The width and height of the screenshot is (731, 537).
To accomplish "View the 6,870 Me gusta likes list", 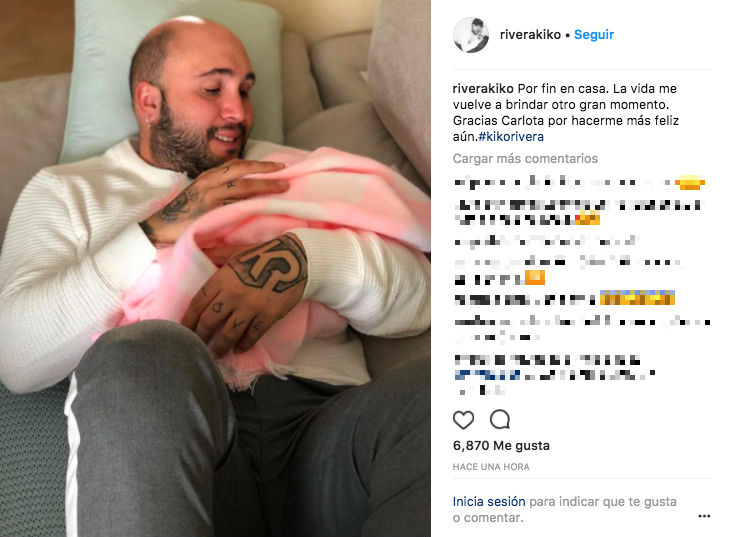I will click(x=501, y=446).
